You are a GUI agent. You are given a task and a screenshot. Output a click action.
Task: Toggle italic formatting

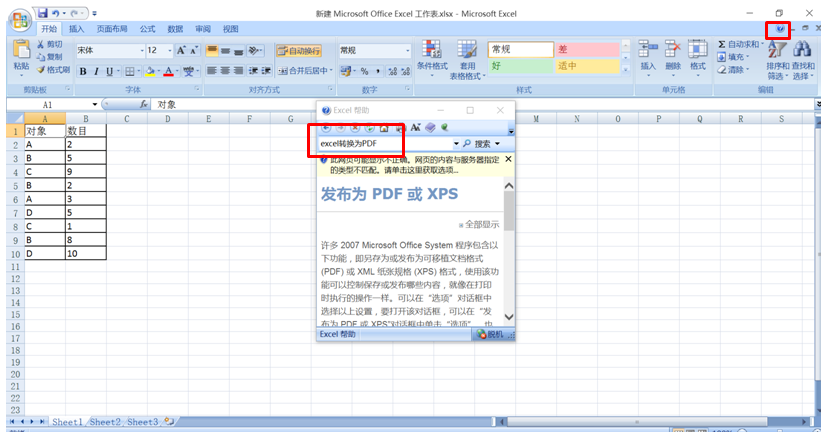96,71
